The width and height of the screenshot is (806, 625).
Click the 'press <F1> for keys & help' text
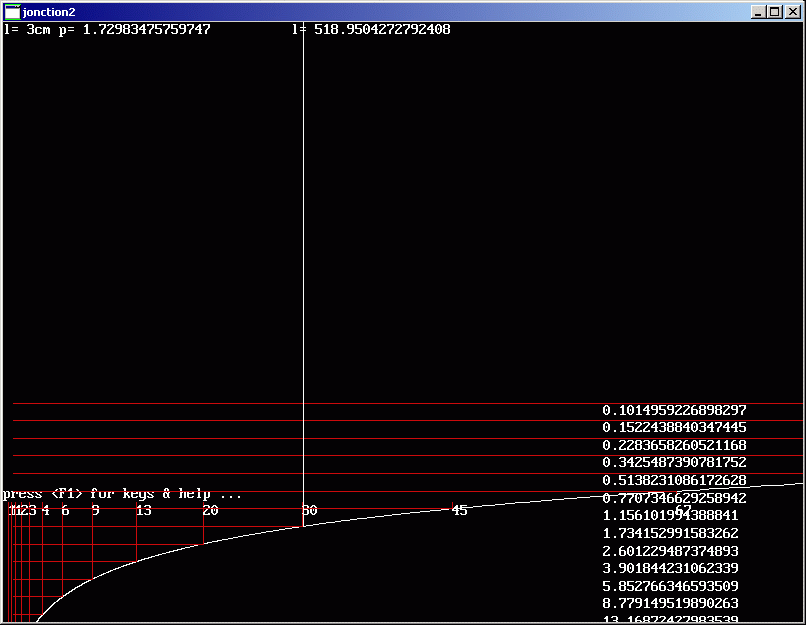122,494
